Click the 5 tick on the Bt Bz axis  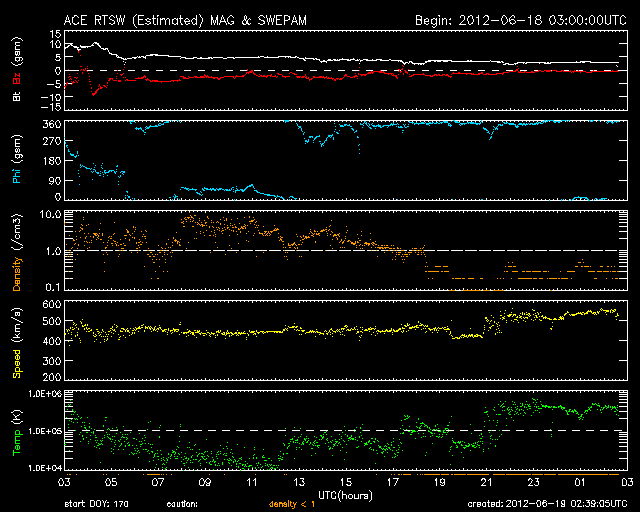[x=58, y=58]
